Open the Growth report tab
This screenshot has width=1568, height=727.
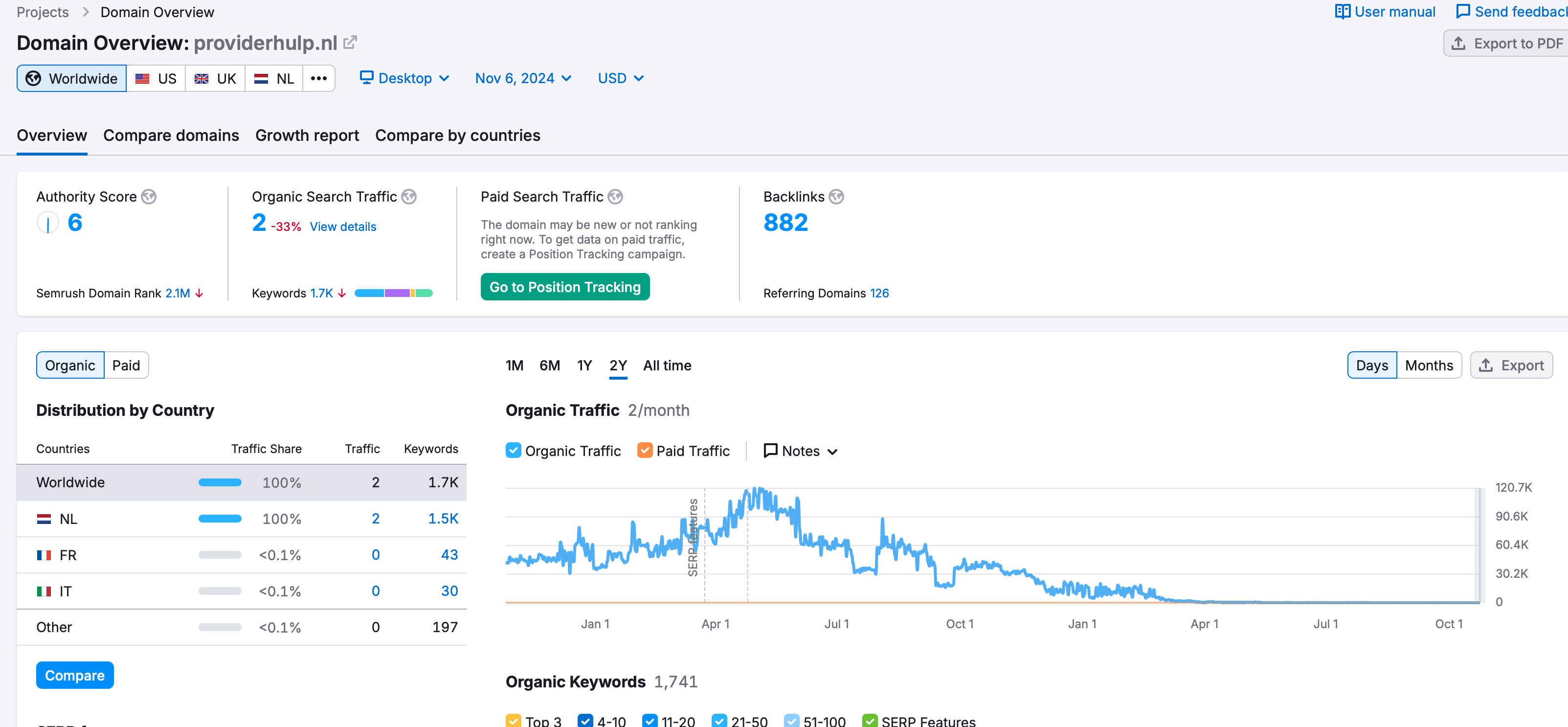point(307,135)
